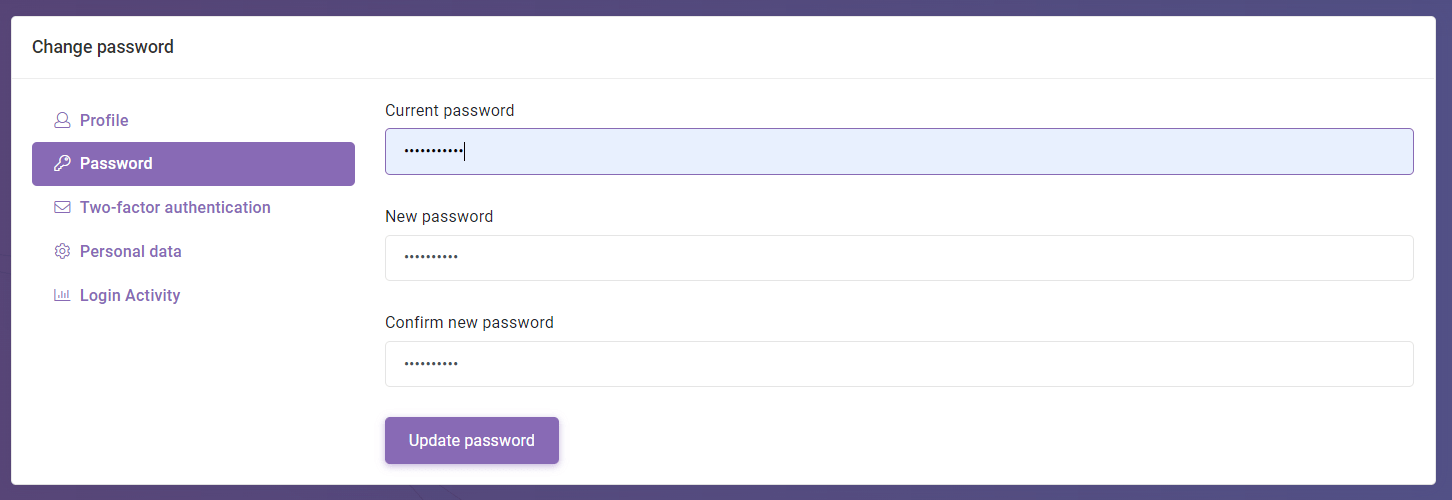This screenshot has height=500, width=1452.
Task: Click the envelope icon for two-factor authentication
Action: (62, 208)
